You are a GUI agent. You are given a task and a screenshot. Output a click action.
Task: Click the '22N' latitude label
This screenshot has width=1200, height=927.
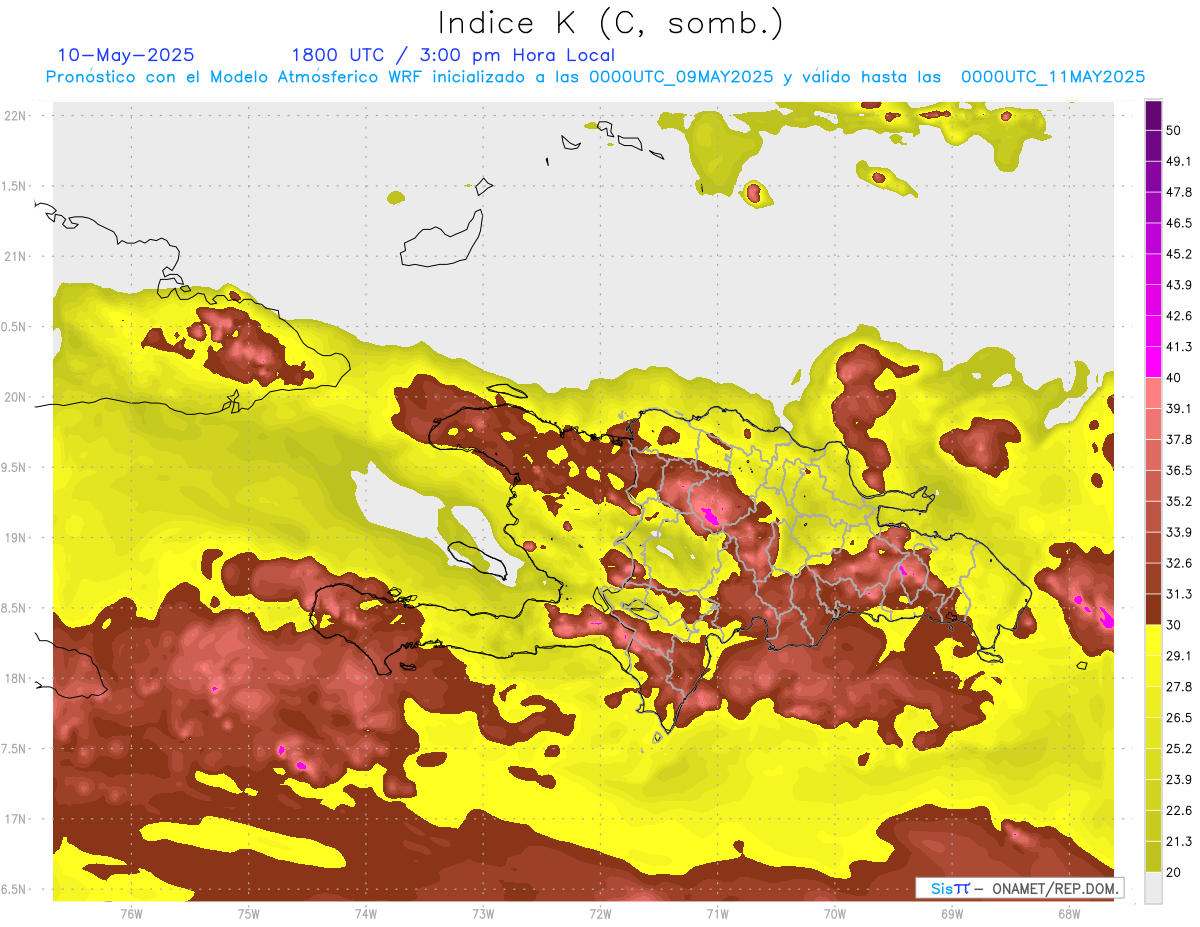tap(17, 115)
